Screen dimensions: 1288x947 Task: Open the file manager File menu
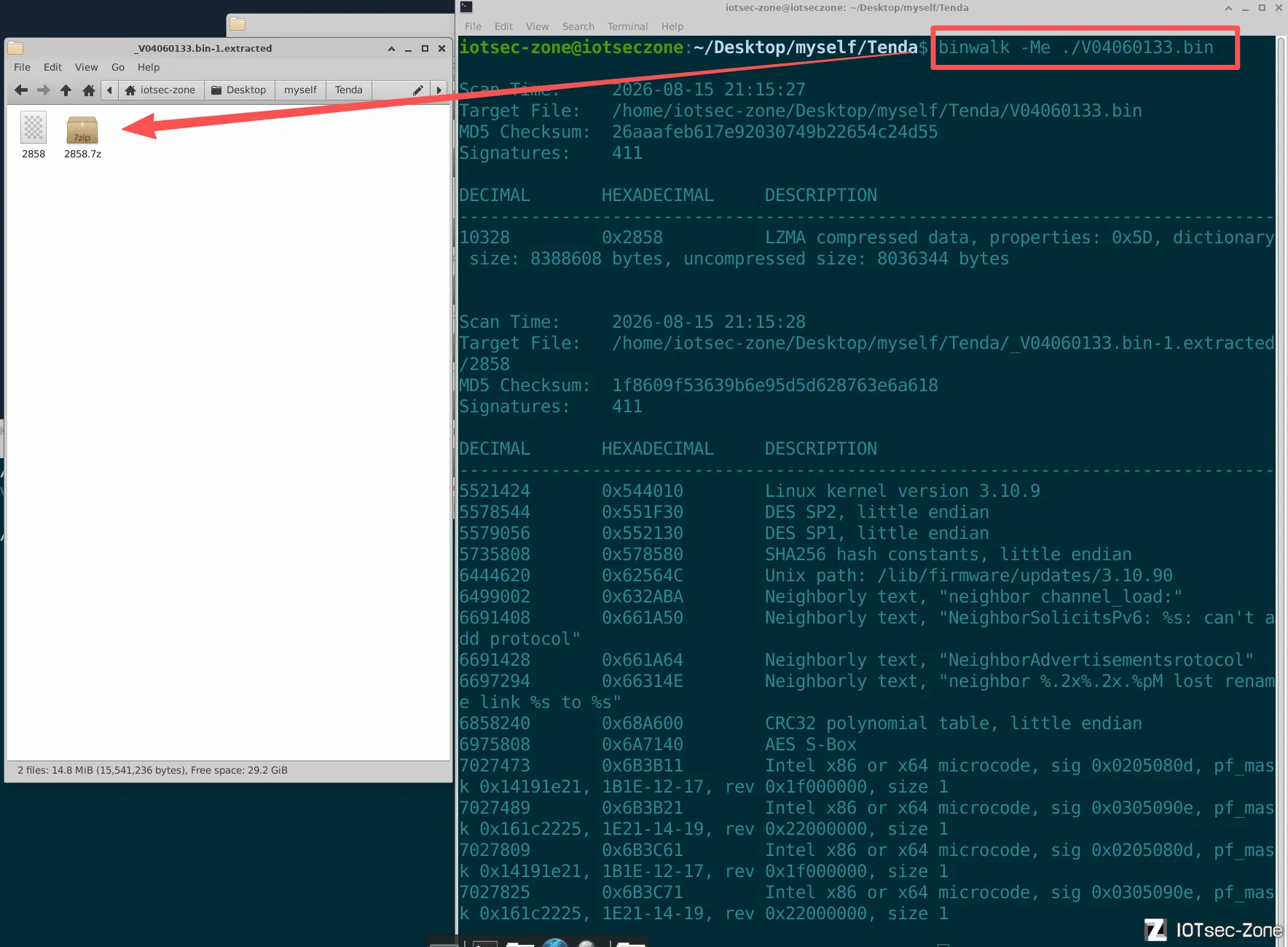(22, 67)
